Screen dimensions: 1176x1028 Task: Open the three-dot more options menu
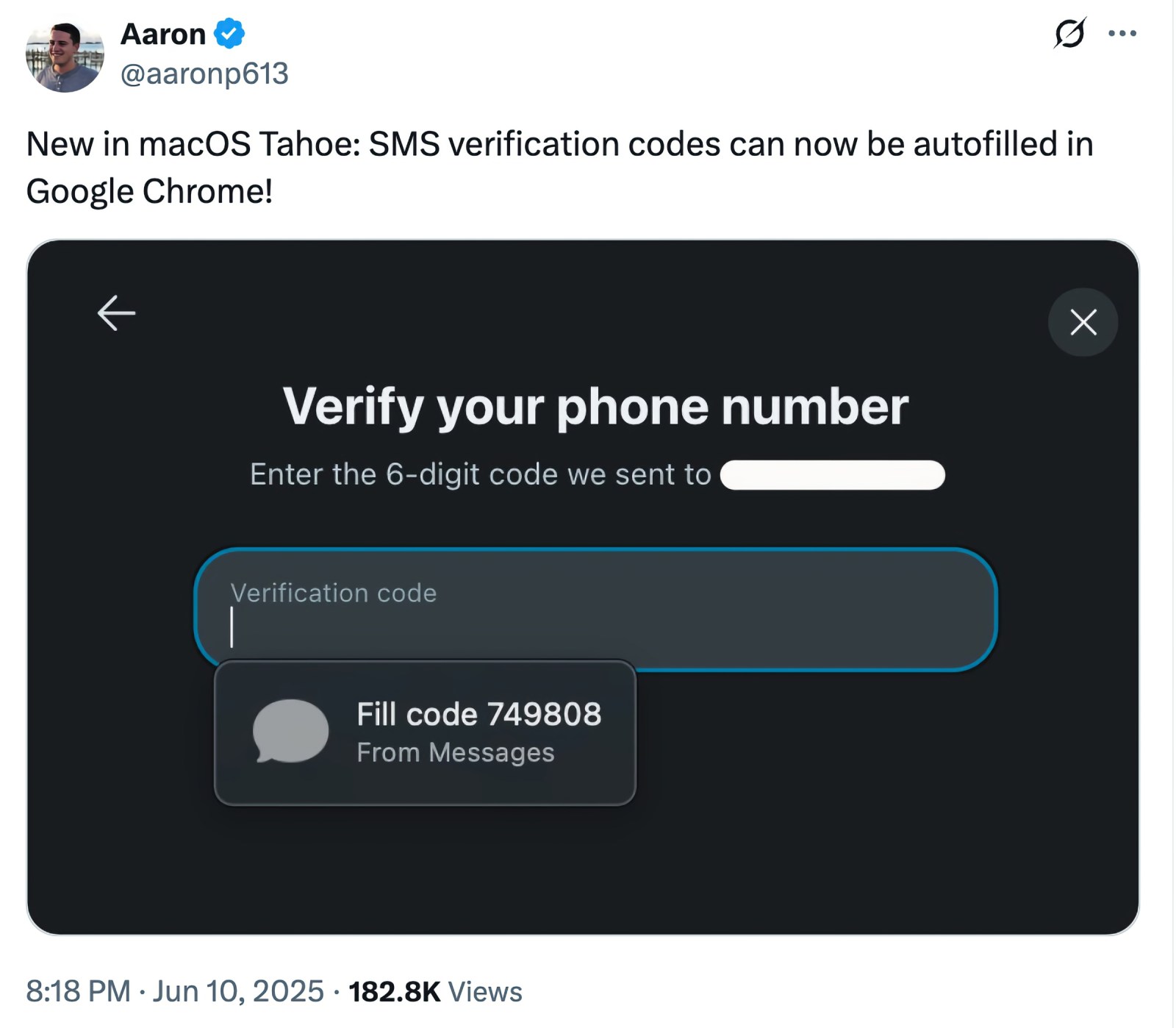1122,33
